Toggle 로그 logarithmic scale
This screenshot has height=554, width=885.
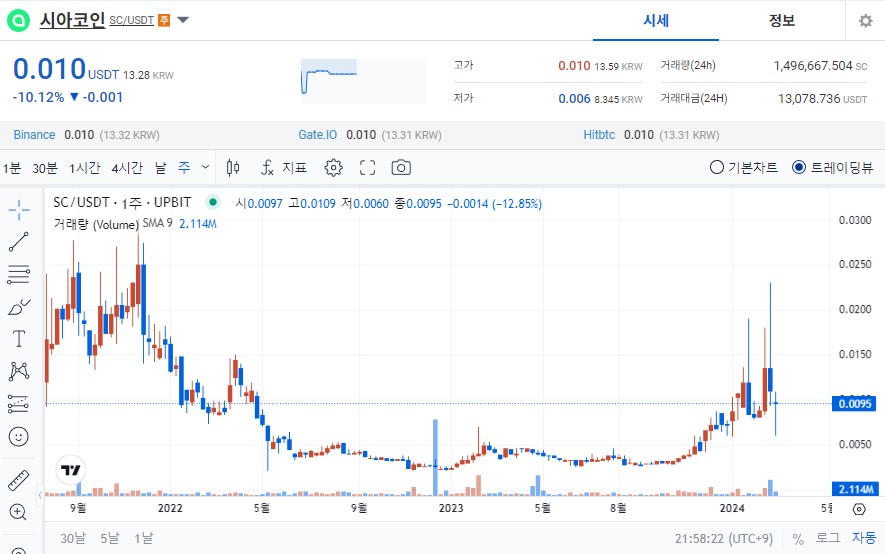tap(828, 538)
